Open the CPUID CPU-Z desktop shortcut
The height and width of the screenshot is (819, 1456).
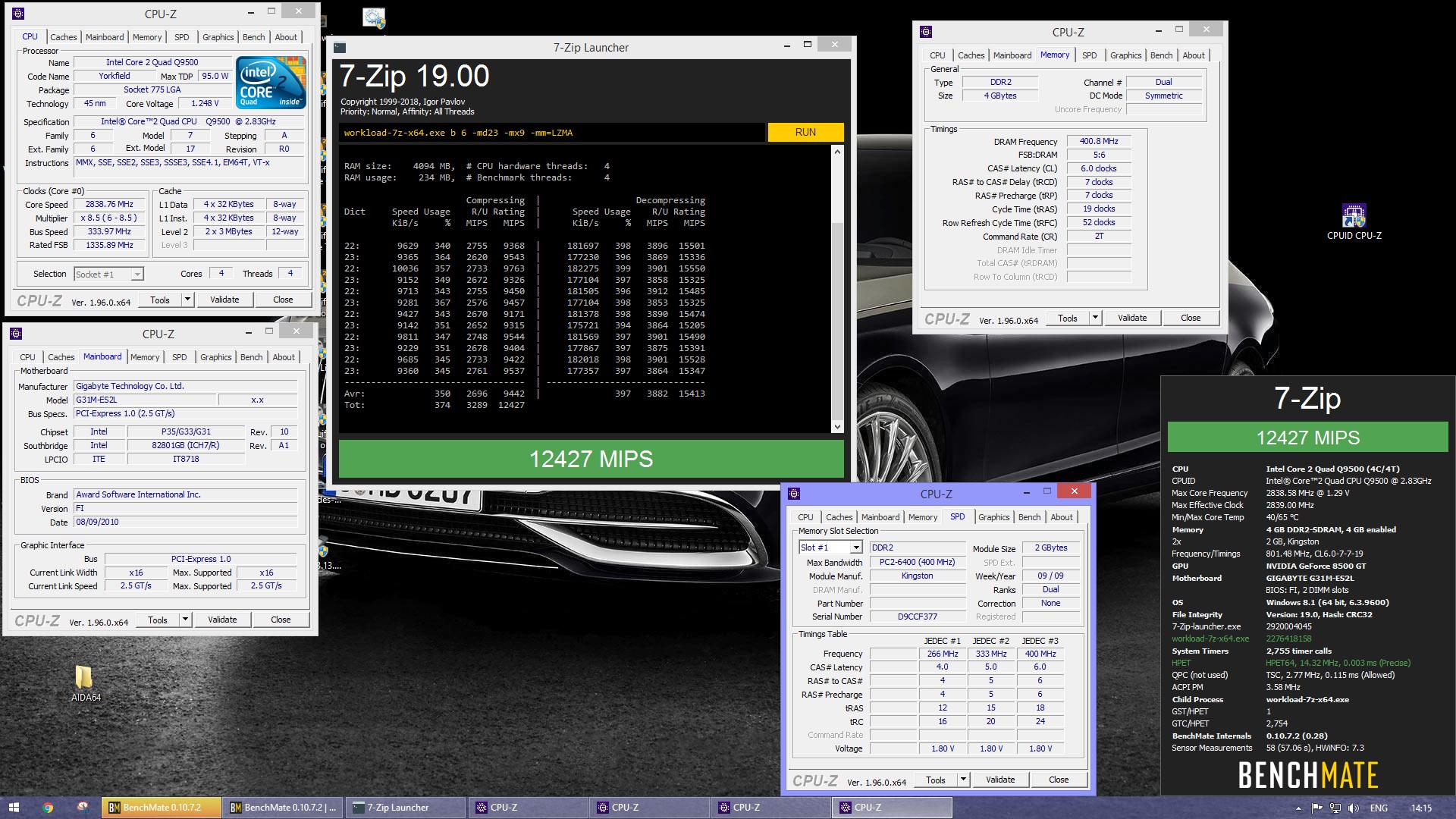tap(1354, 222)
